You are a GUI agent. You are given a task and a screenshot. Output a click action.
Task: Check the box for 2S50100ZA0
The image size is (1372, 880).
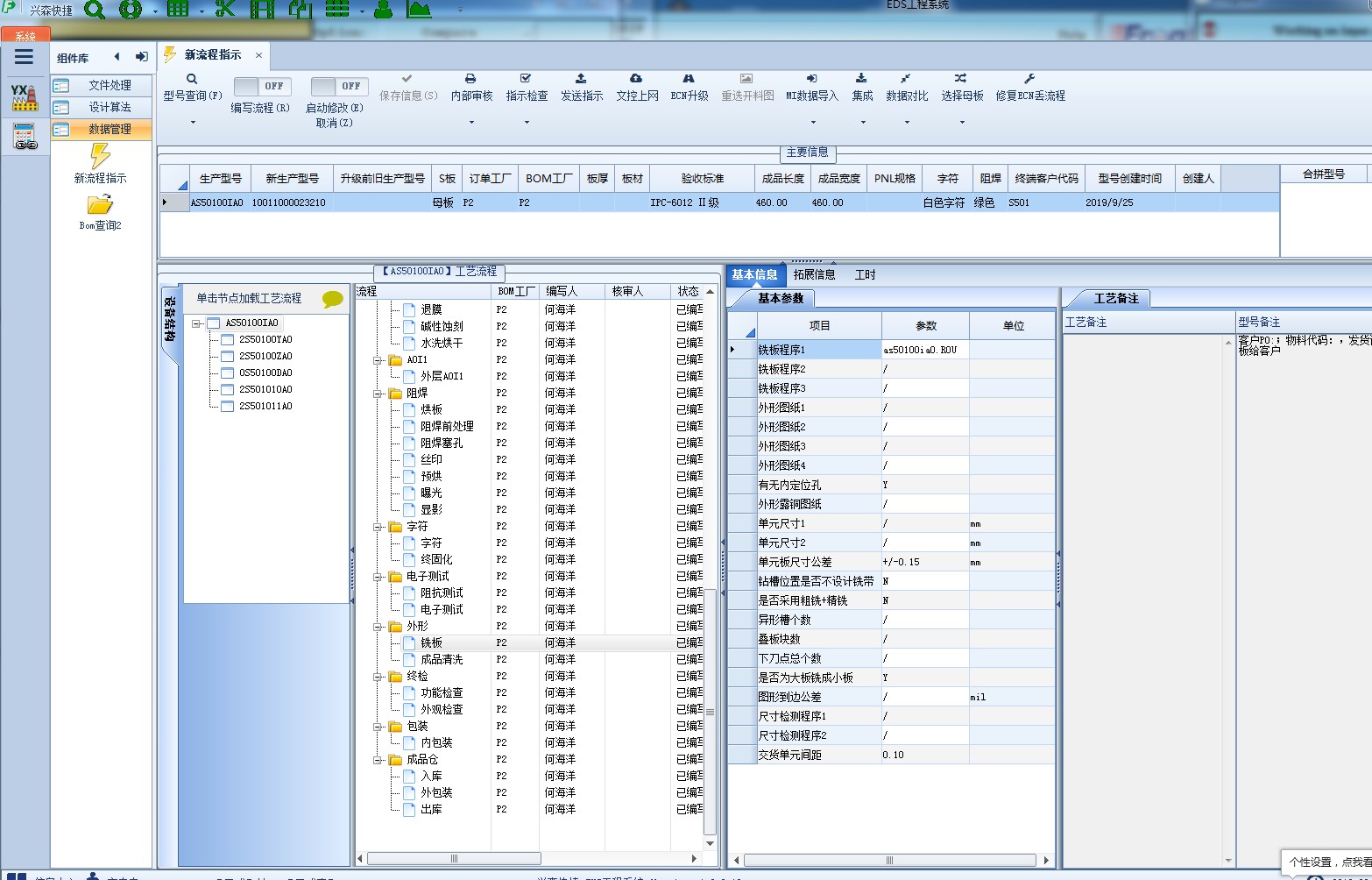(x=227, y=357)
